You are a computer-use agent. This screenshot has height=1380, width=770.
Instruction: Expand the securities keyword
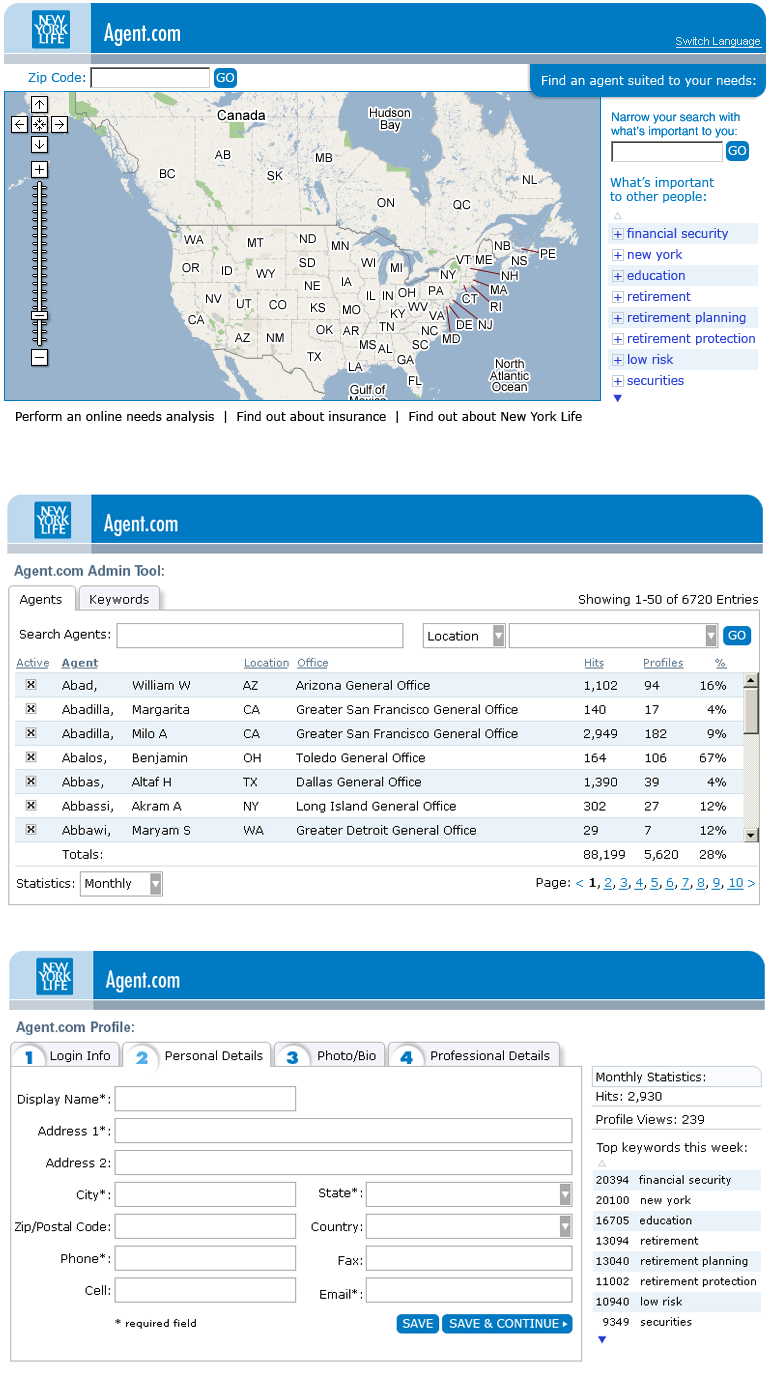pos(617,381)
